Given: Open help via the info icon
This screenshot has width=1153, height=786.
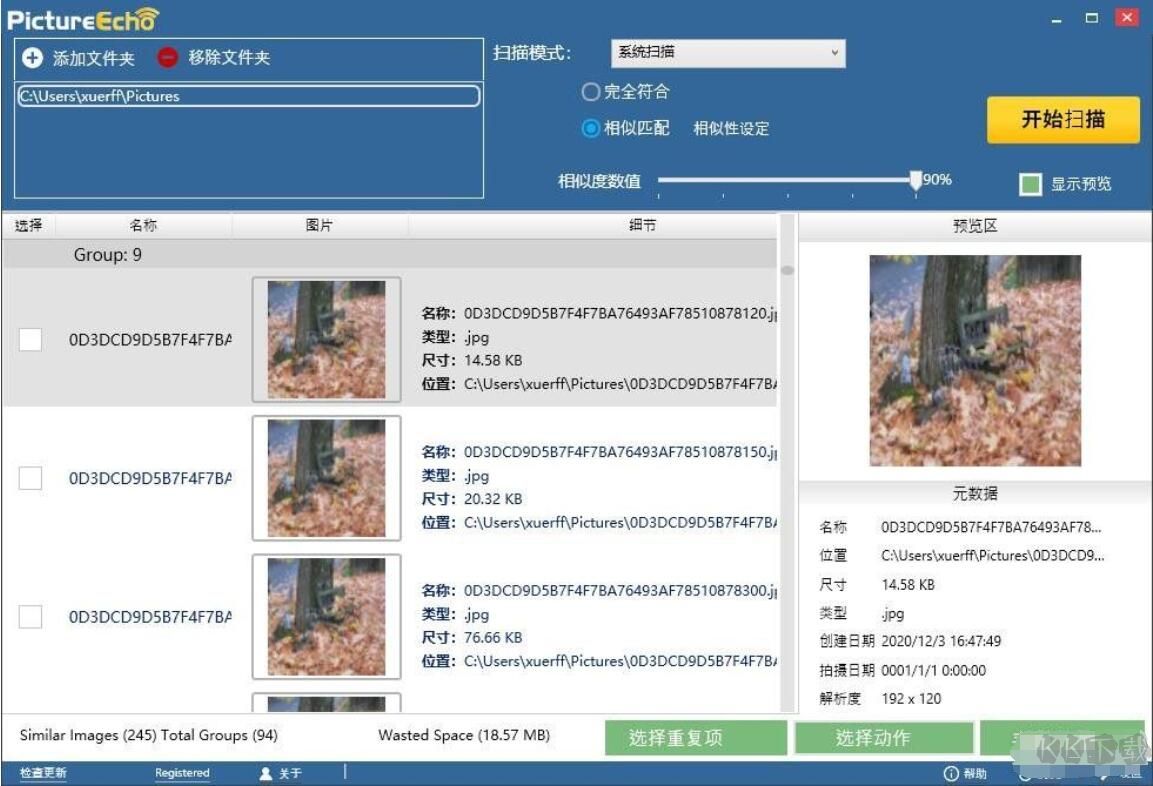Looking at the screenshot, I should point(949,773).
